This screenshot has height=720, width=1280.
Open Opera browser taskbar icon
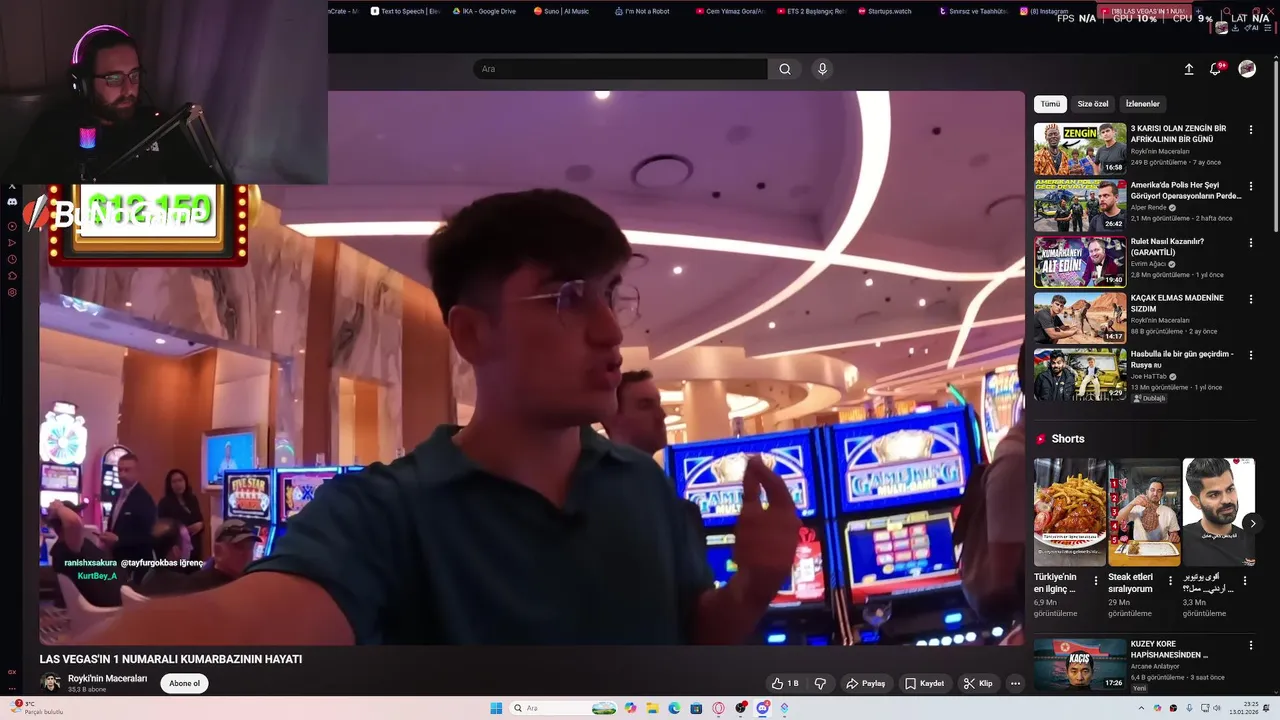[x=718, y=708]
